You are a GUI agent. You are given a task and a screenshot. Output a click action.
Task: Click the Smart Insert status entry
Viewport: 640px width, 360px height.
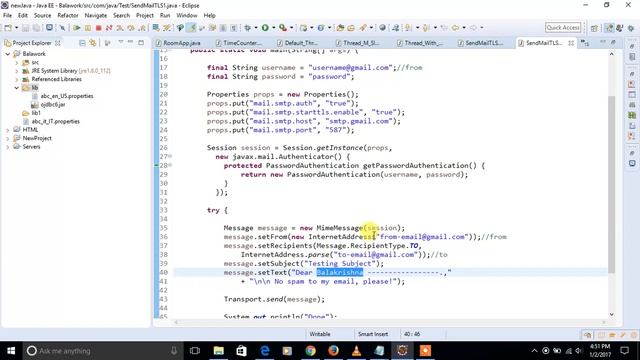tap(373, 334)
